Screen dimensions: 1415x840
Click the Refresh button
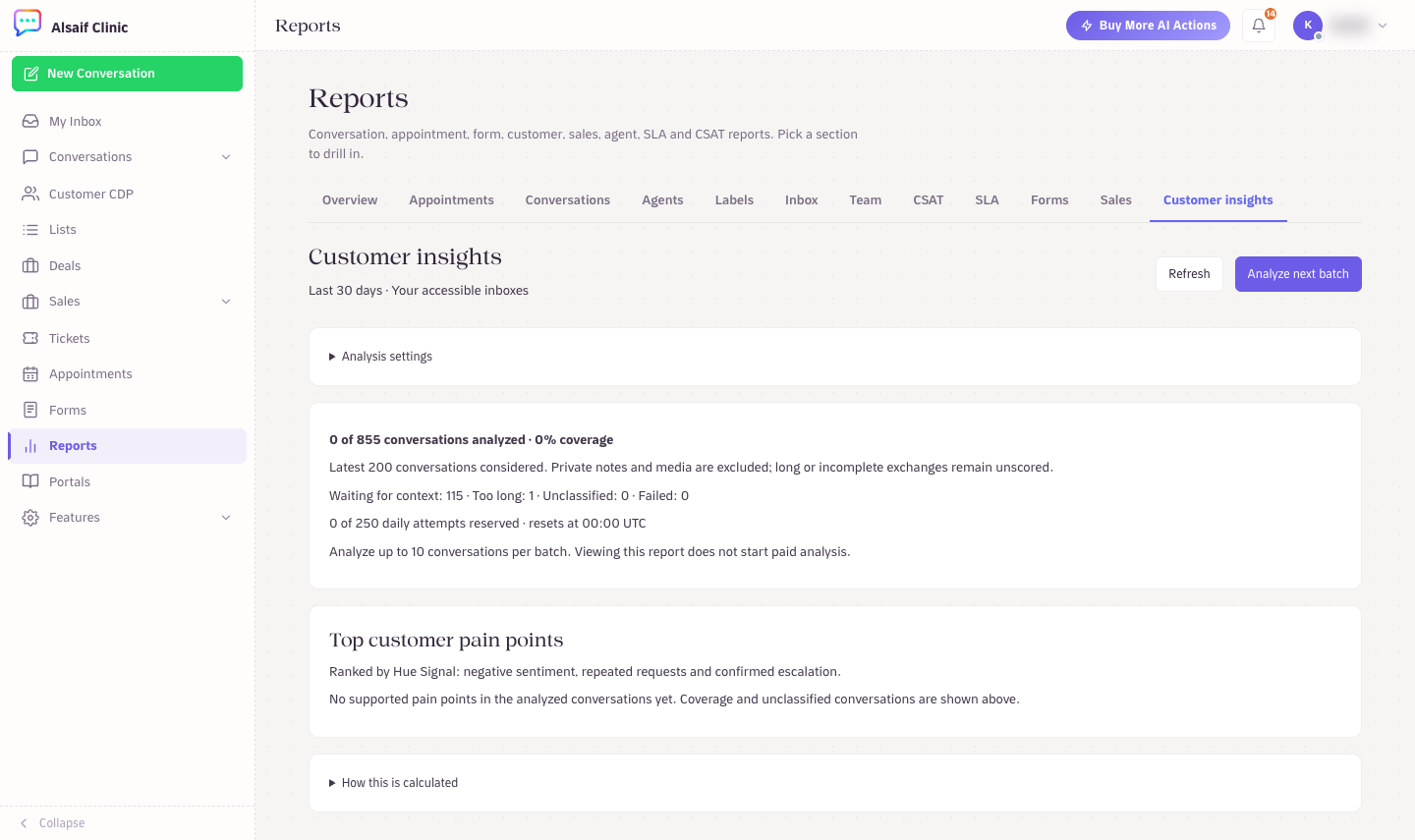pos(1189,274)
